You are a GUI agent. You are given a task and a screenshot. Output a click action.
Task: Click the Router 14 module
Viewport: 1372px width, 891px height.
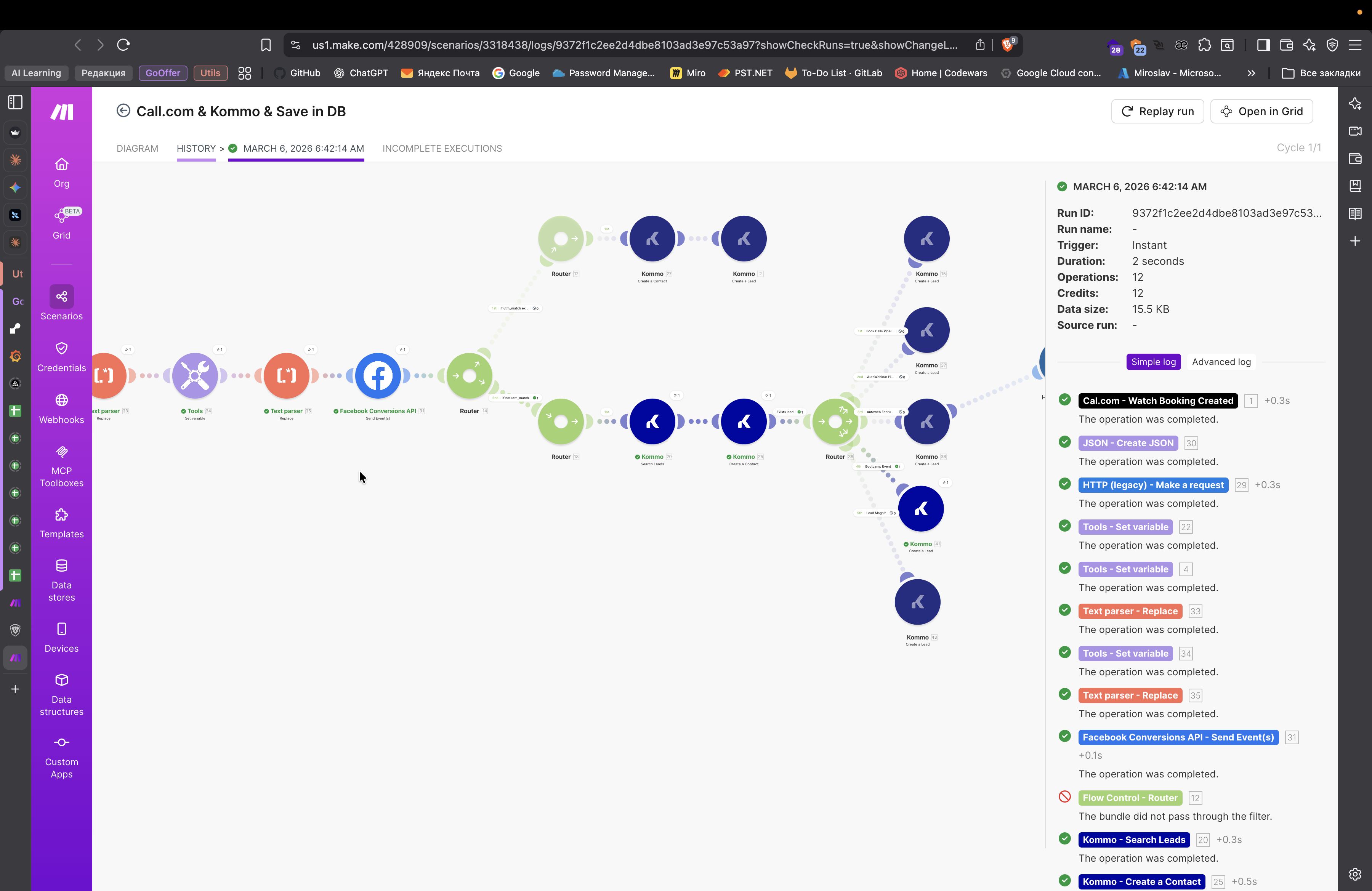tap(469, 376)
